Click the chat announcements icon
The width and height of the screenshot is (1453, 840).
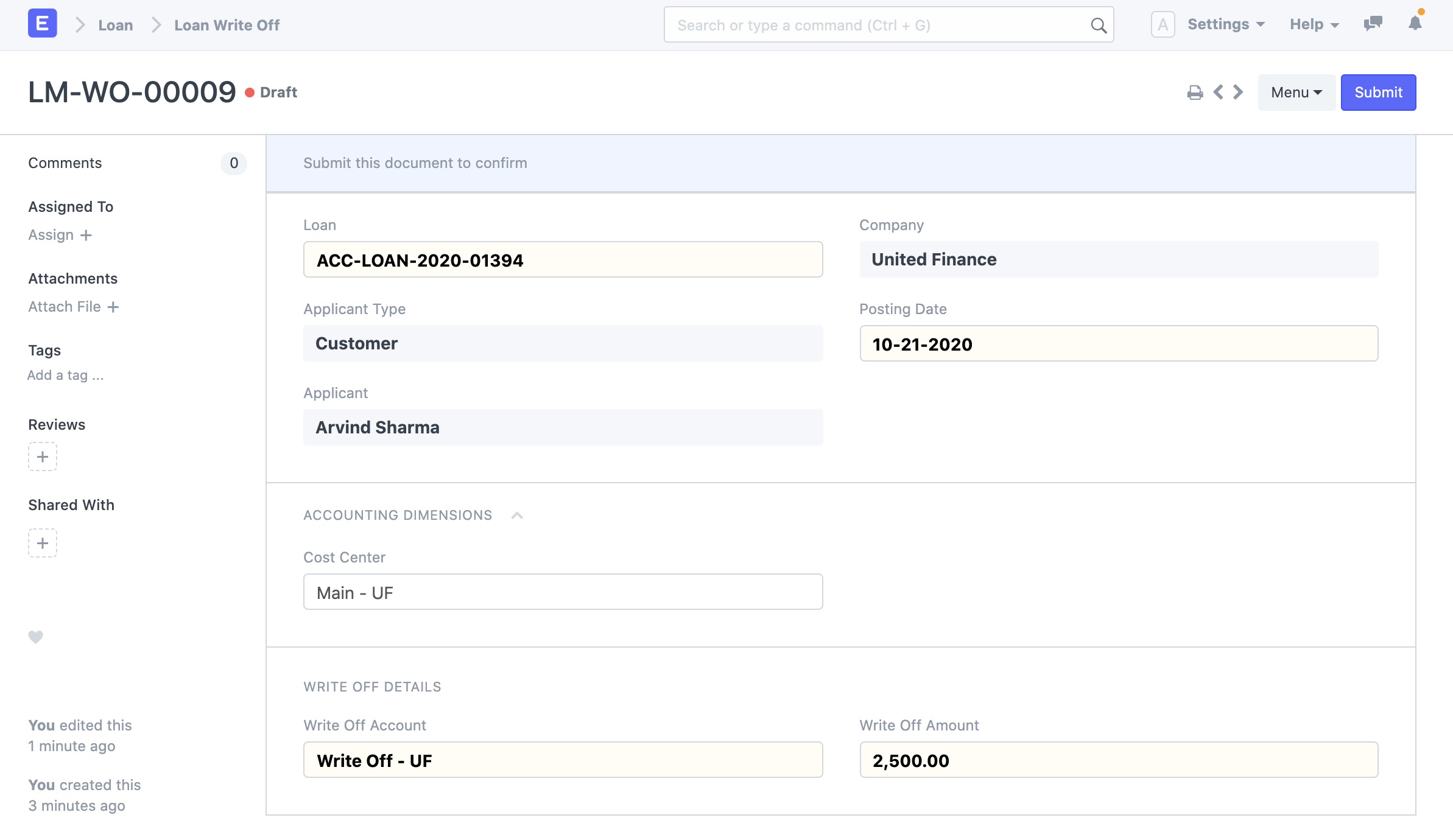point(1373,24)
